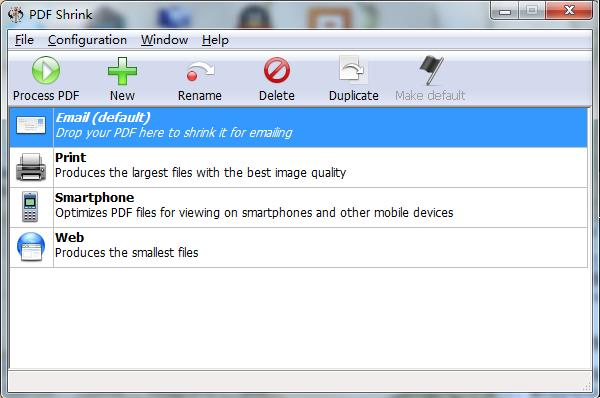Click 'Produces the smallest files' description
This screenshot has height=398, width=600.
click(127, 253)
